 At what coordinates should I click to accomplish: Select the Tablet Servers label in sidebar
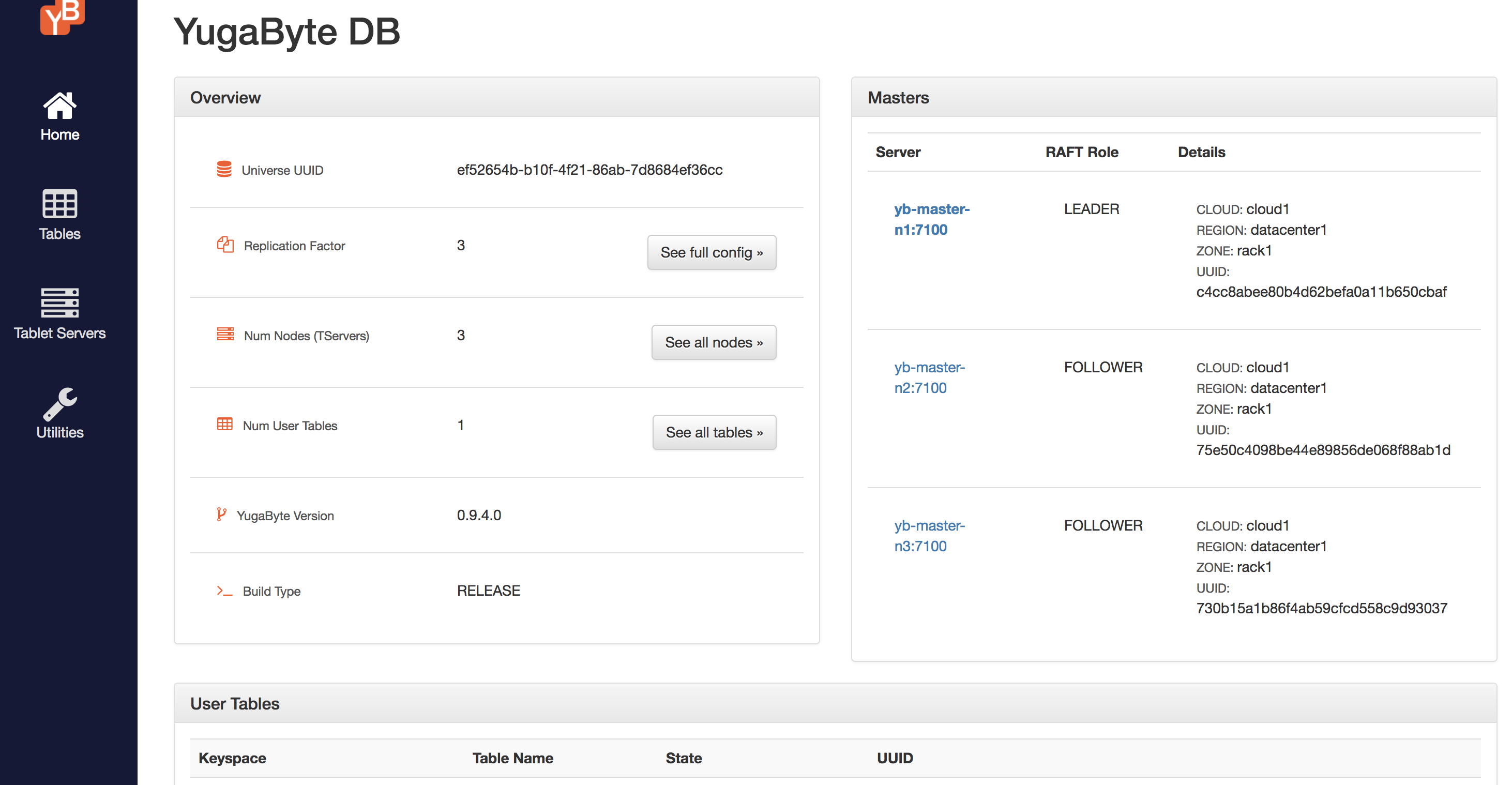(59, 333)
